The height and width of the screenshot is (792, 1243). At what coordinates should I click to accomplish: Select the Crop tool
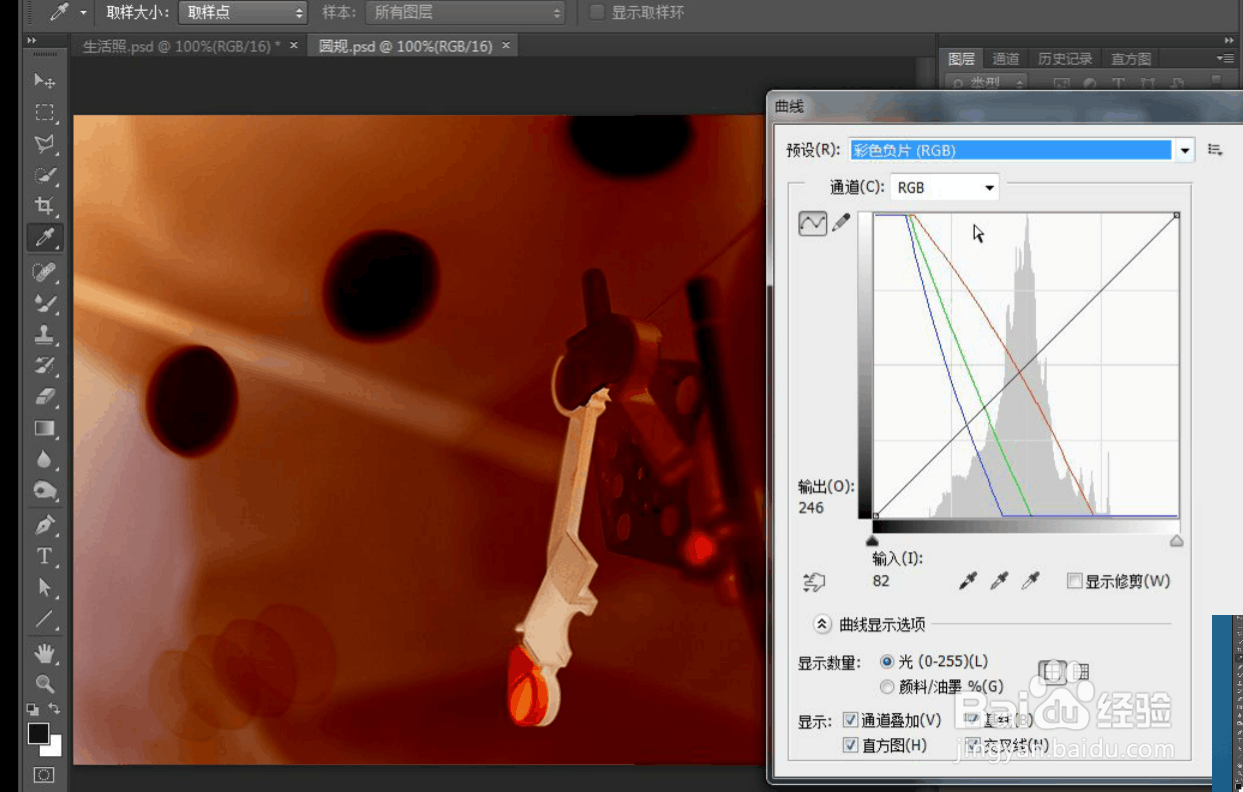tap(44, 206)
